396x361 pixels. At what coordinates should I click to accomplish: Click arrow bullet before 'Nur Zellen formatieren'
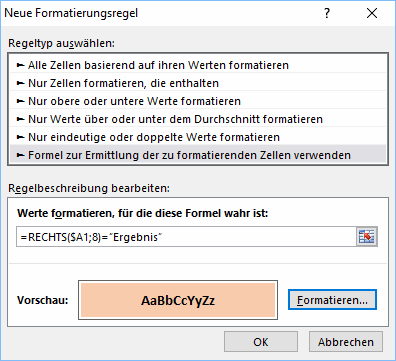(21, 83)
